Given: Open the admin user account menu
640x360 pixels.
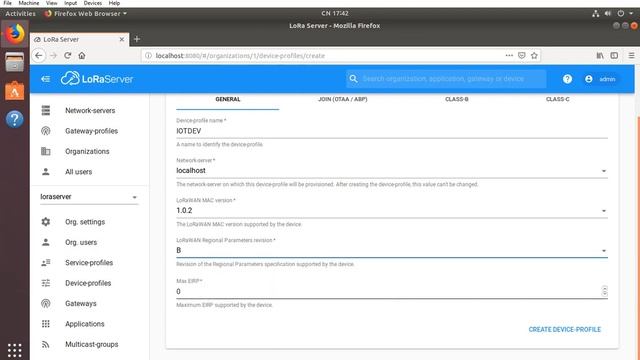Looking at the screenshot, I should (600, 79).
